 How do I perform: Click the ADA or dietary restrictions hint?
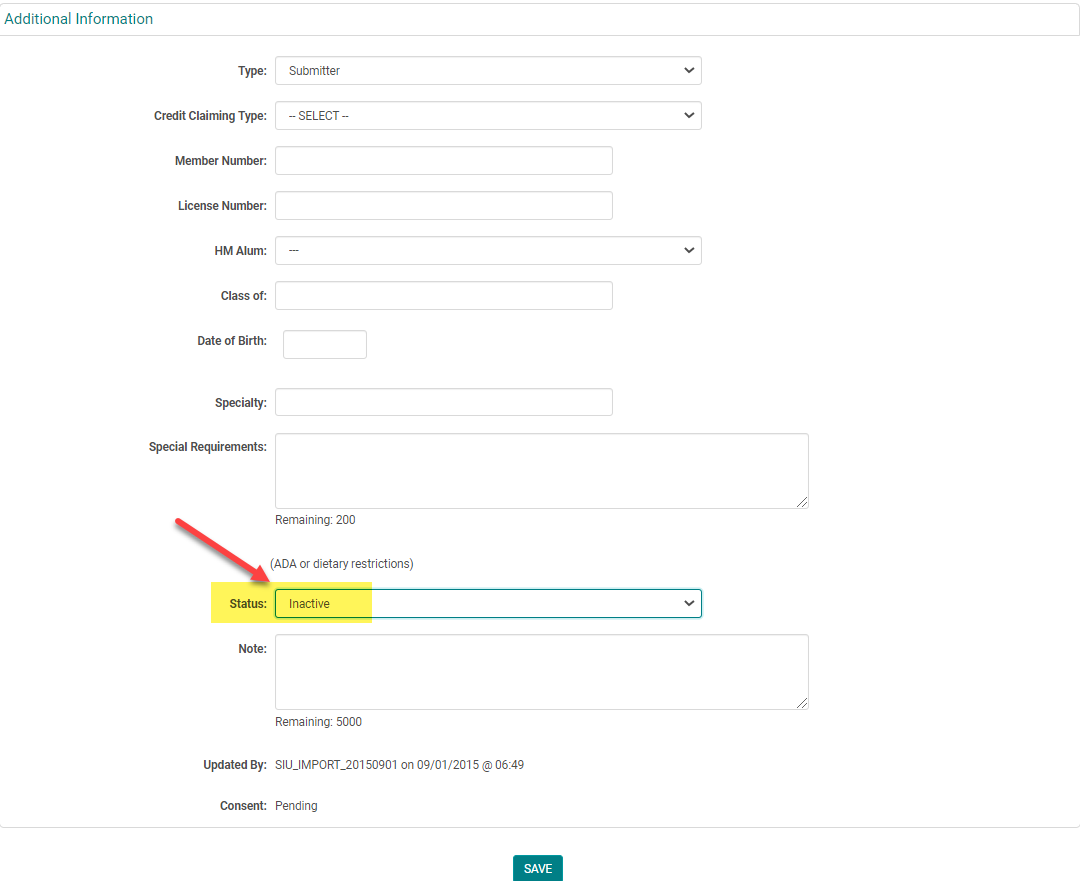click(x=342, y=564)
